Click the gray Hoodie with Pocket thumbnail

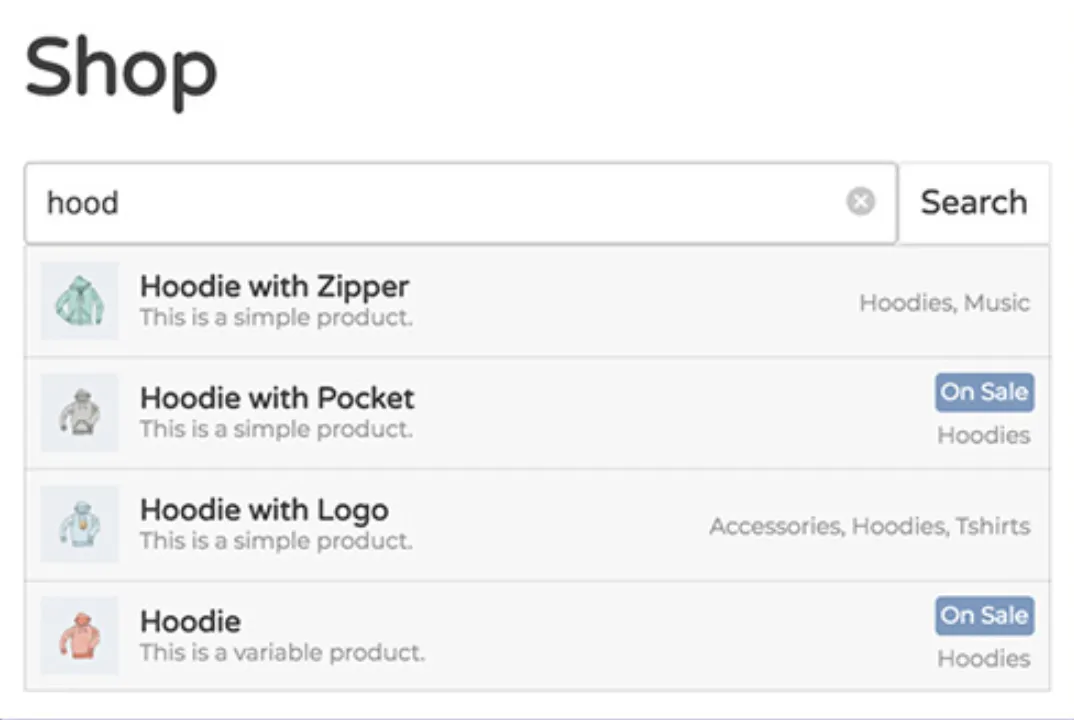[x=80, y=413]
